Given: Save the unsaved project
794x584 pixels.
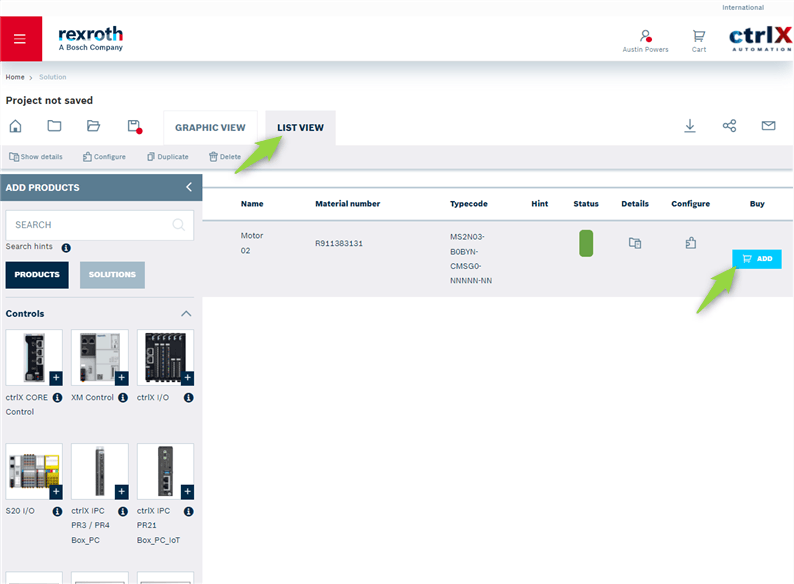Looking at the screenshot, I should (134, 126).
